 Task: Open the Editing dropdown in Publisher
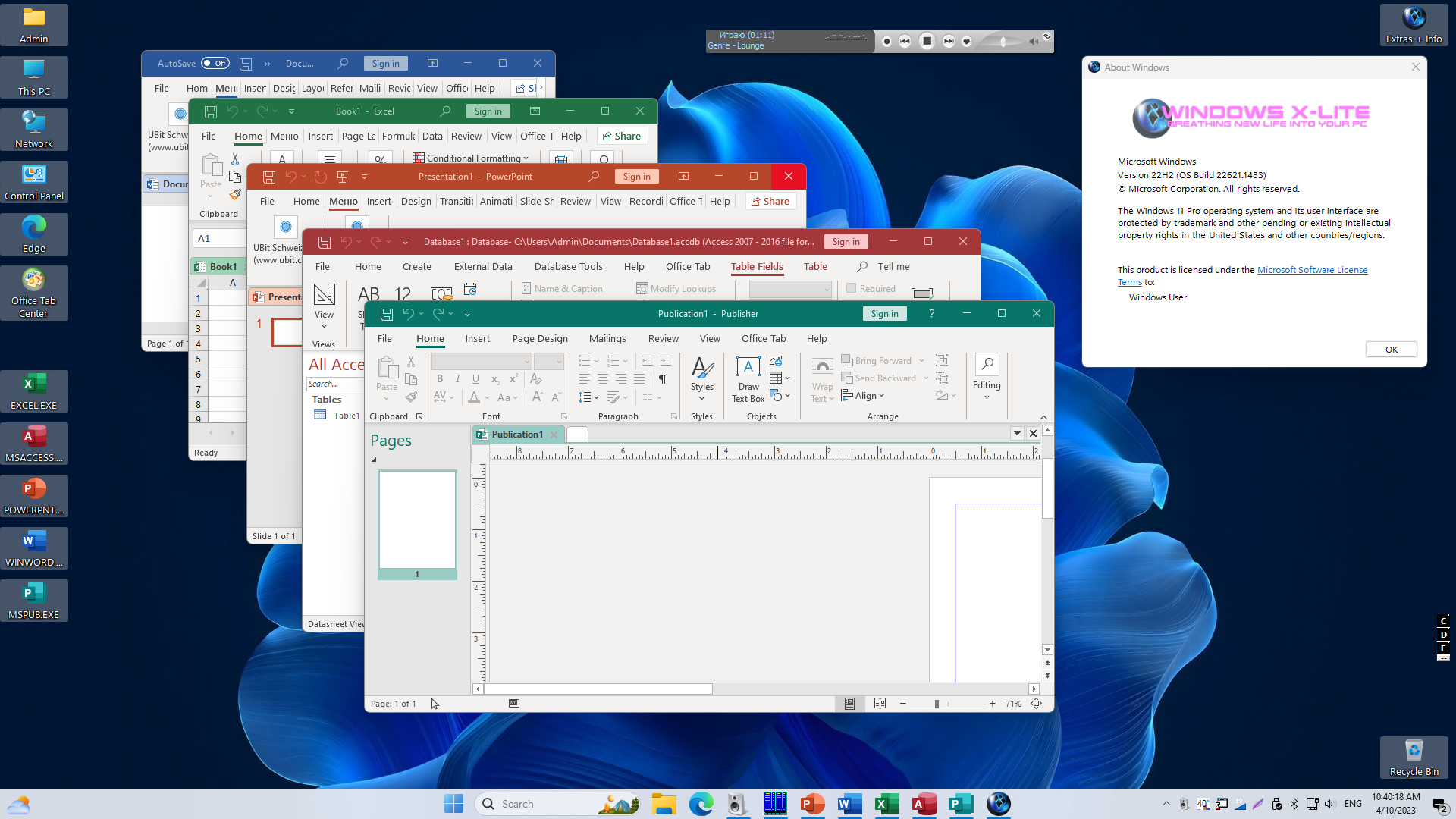point(987,378)
